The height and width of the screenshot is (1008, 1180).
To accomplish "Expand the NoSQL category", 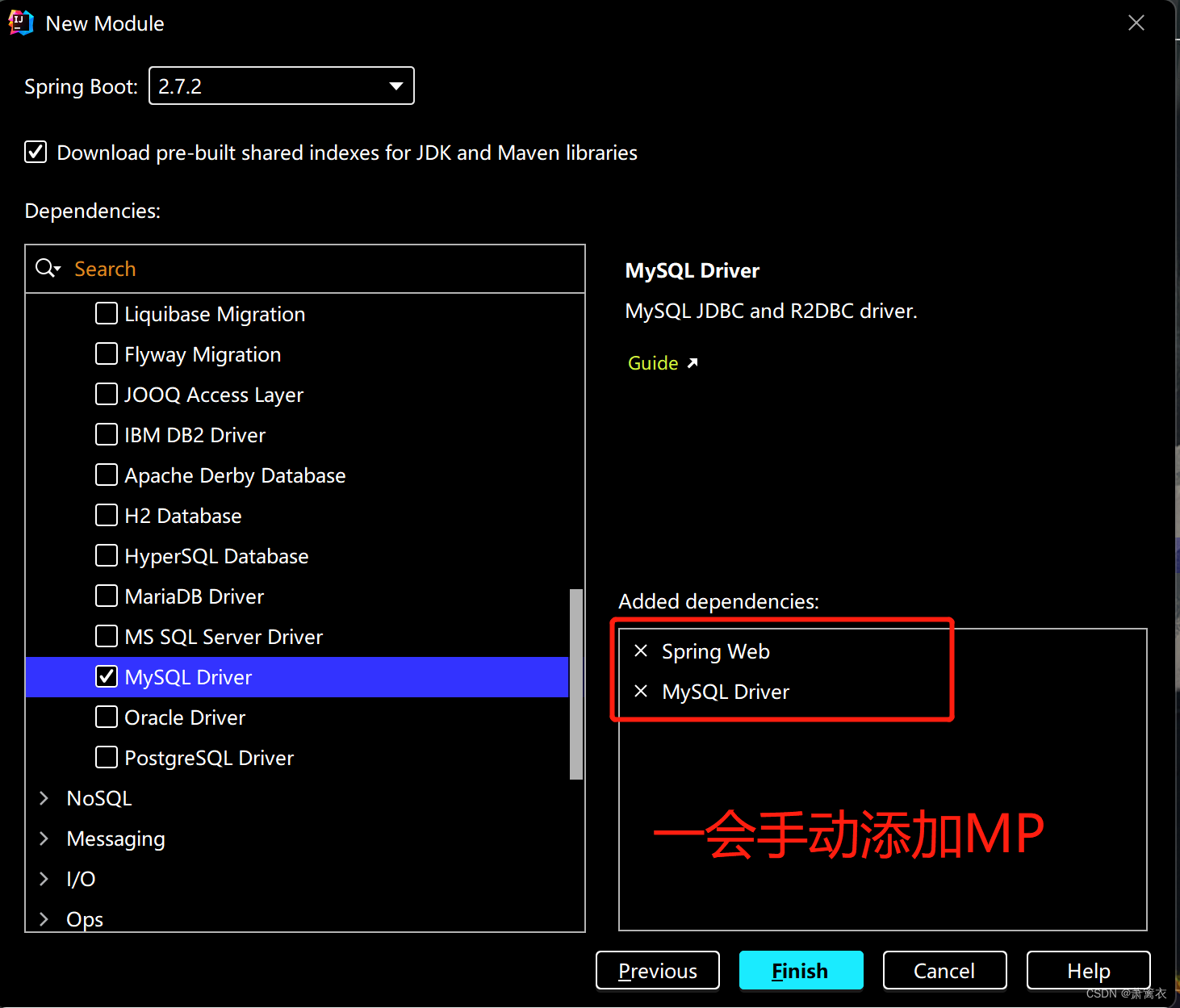I will [x=44, y=797].
